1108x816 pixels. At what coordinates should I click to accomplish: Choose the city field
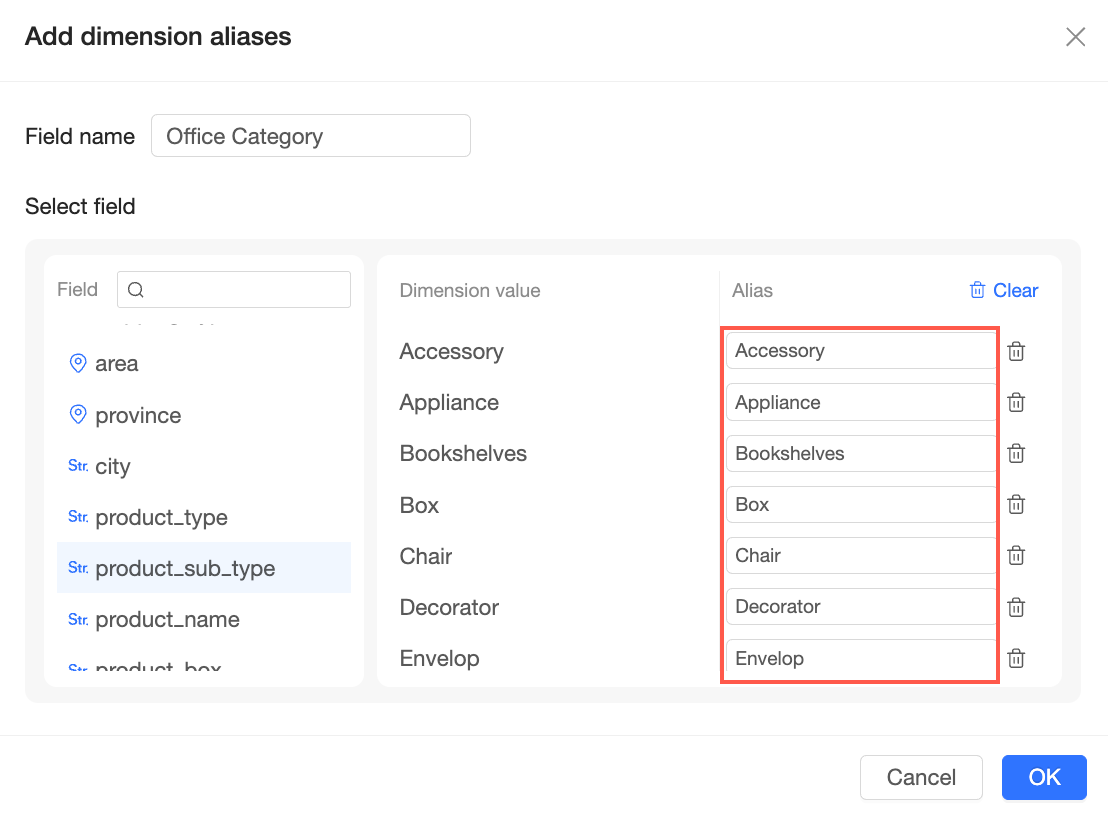(x=113, y=467)
